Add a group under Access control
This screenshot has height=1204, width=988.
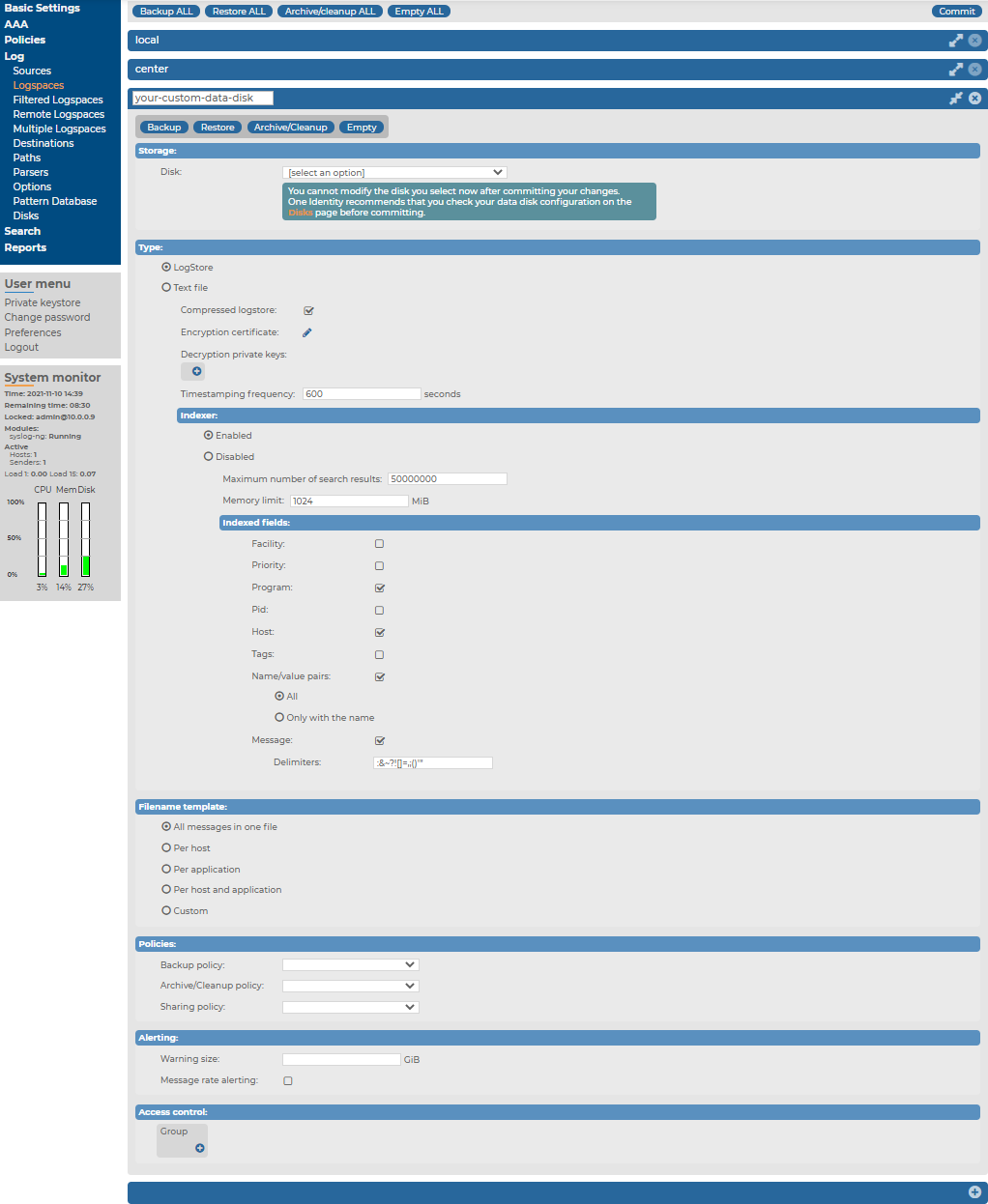coord(200,1148)
